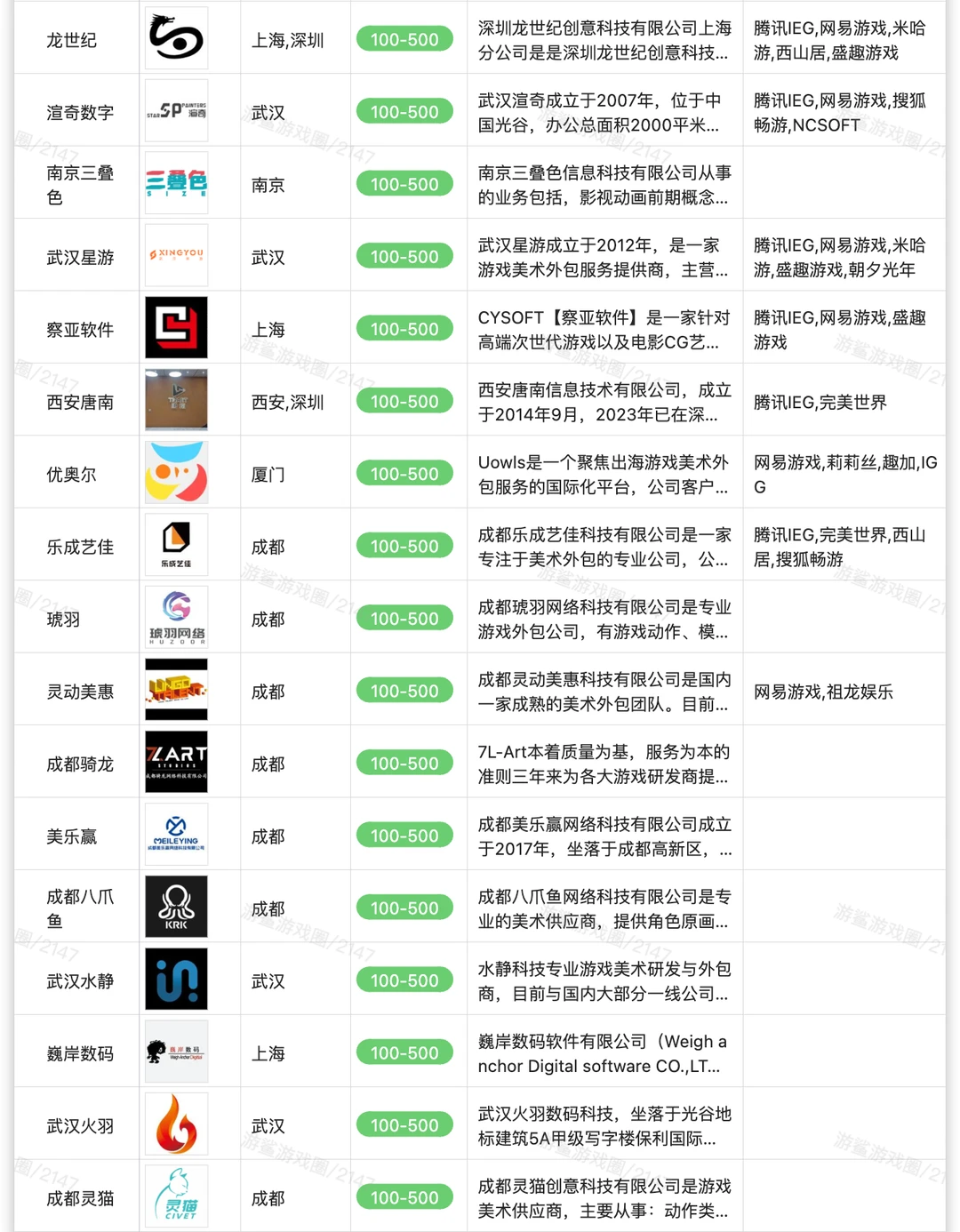Select the 100-500 tag for 巍岸数码
The height and width of the screenshot is (1232, 960).
tap(404, 1053)
